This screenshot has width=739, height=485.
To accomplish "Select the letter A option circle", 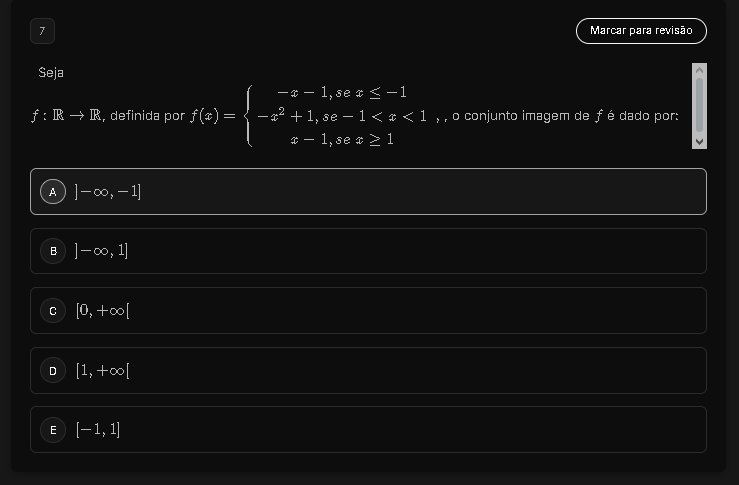I will 53,191.
